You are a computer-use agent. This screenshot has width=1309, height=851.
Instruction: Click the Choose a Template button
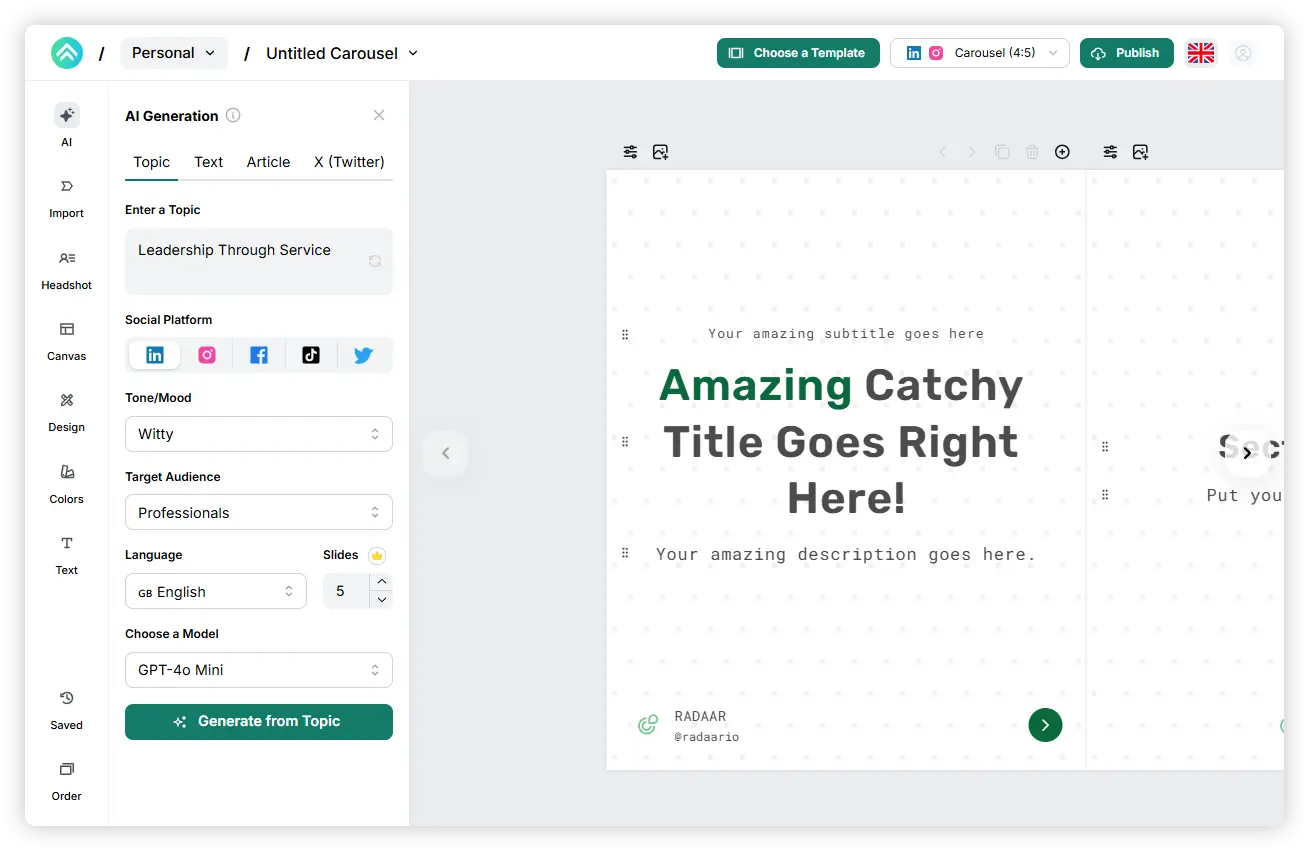click(797, 53)
